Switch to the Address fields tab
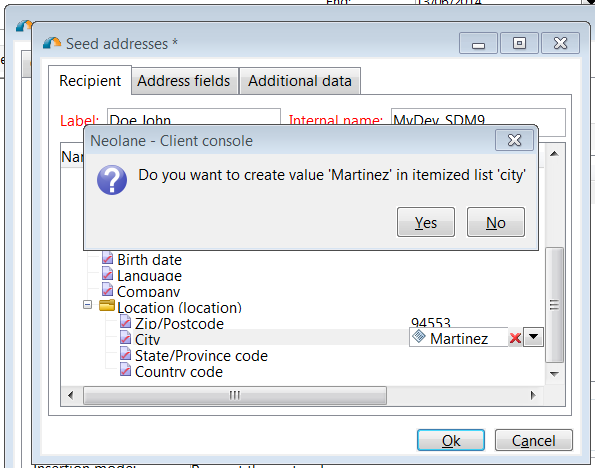Viewport: 595px width, 468px height. [x=184, y=81]
